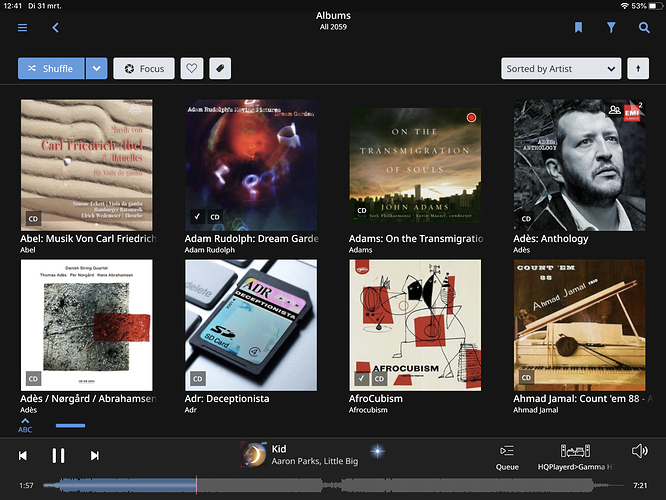The image size is (666, 500).
Task: Open the Abel Carl Friedrich album cover
Action: tap(87, 165)
